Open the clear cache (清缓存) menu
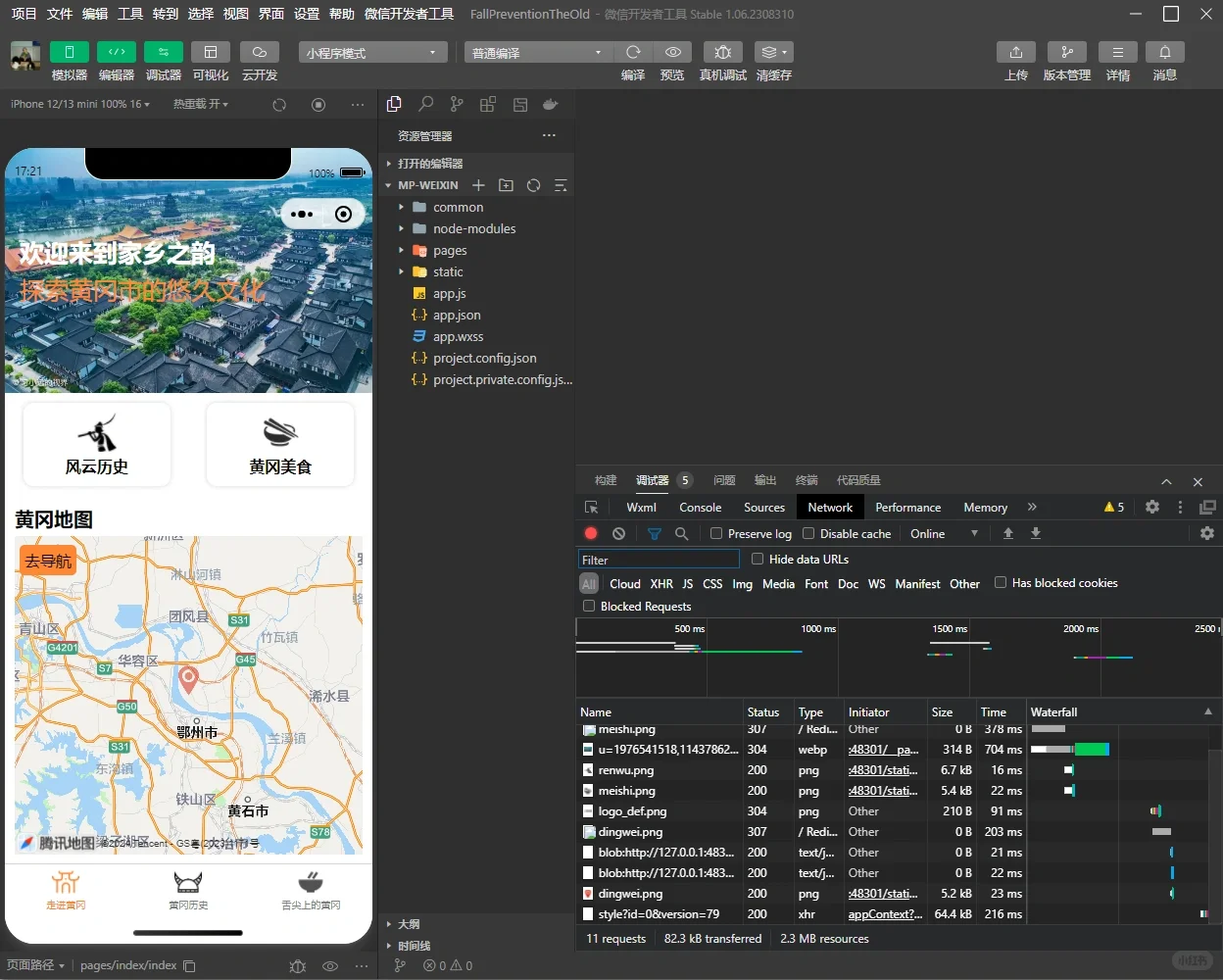Image resolution: width=1223 pixels, height=980 pixels. (x=774, y=52)
